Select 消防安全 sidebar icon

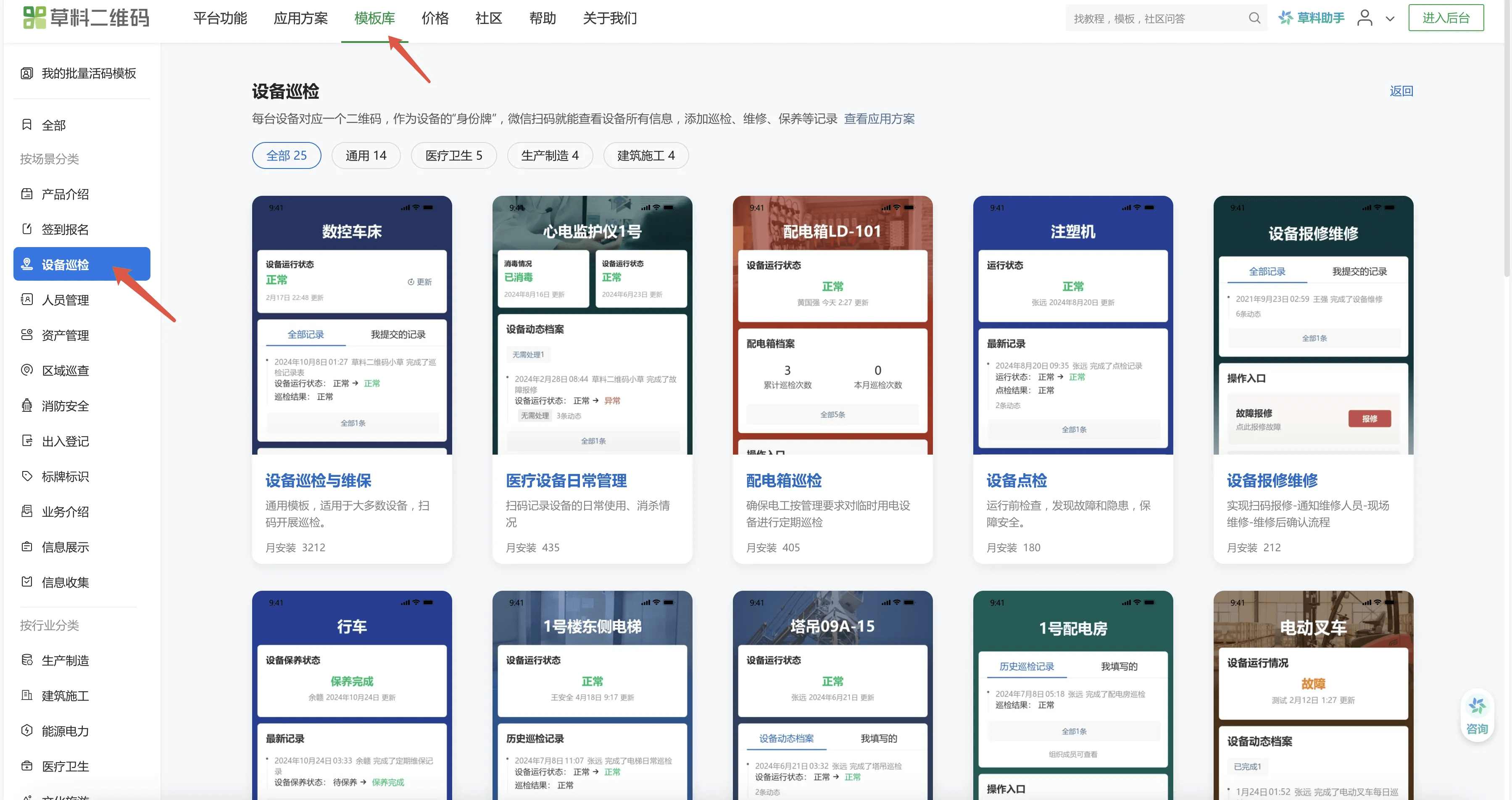click(x=27, y=405)
